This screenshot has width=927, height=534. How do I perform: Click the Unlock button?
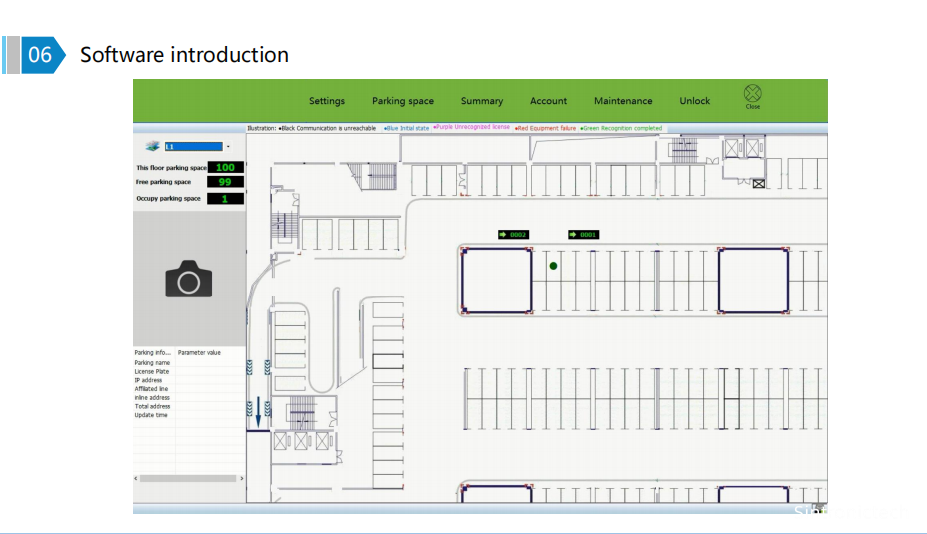pyautogui.click(x=695, y=101)
